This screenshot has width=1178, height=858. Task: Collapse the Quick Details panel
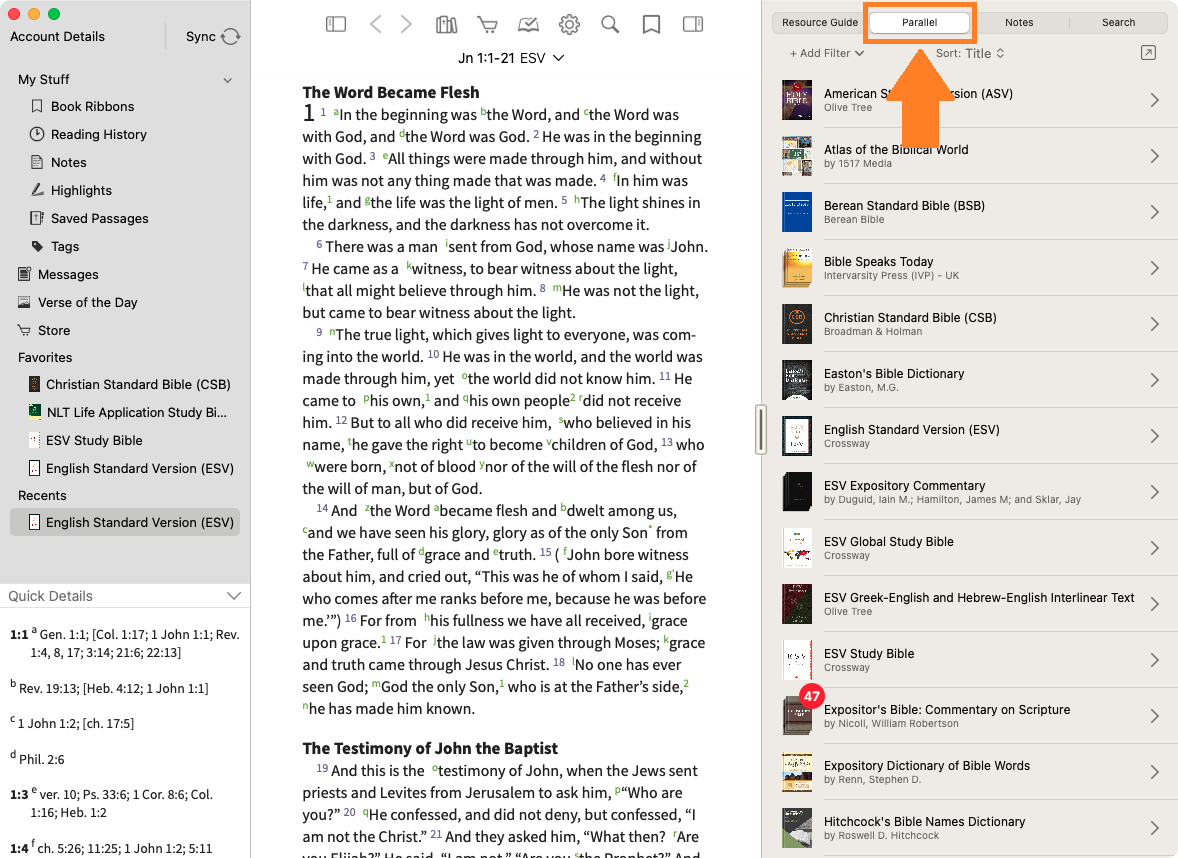234,596
